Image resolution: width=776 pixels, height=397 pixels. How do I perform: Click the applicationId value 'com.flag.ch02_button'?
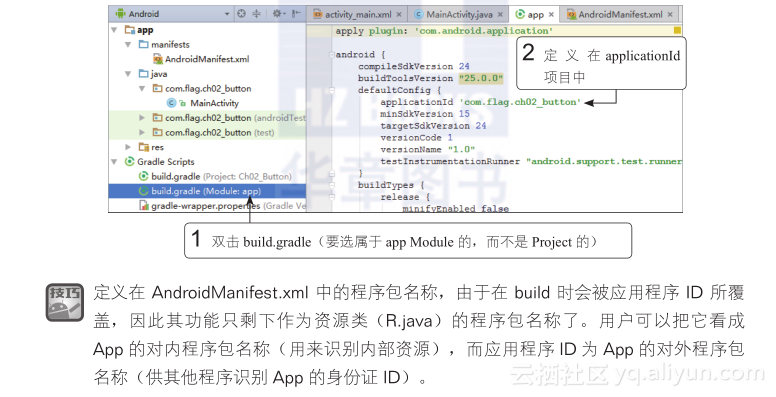(x=520, y=102)
